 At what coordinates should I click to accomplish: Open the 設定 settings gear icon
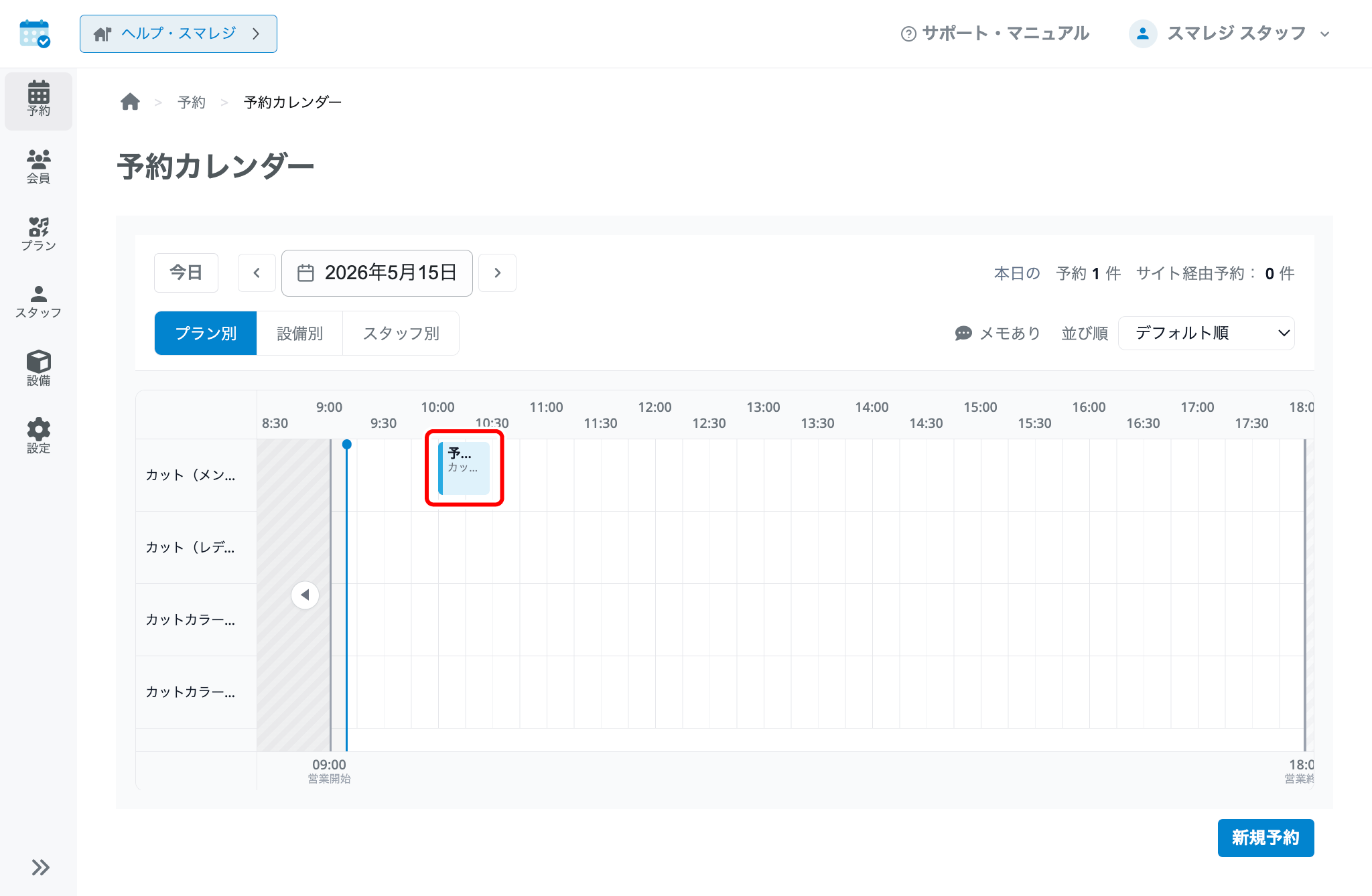coord(38,436)
